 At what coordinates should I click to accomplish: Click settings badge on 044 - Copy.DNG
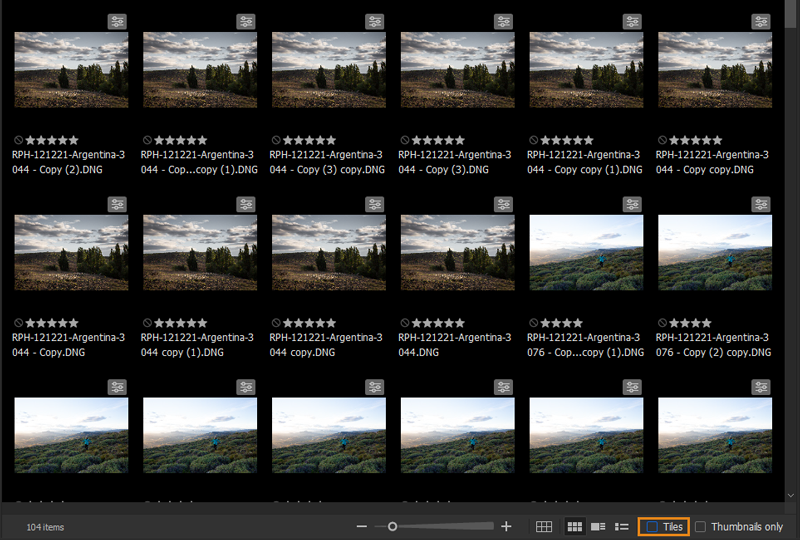coord(117,205)
